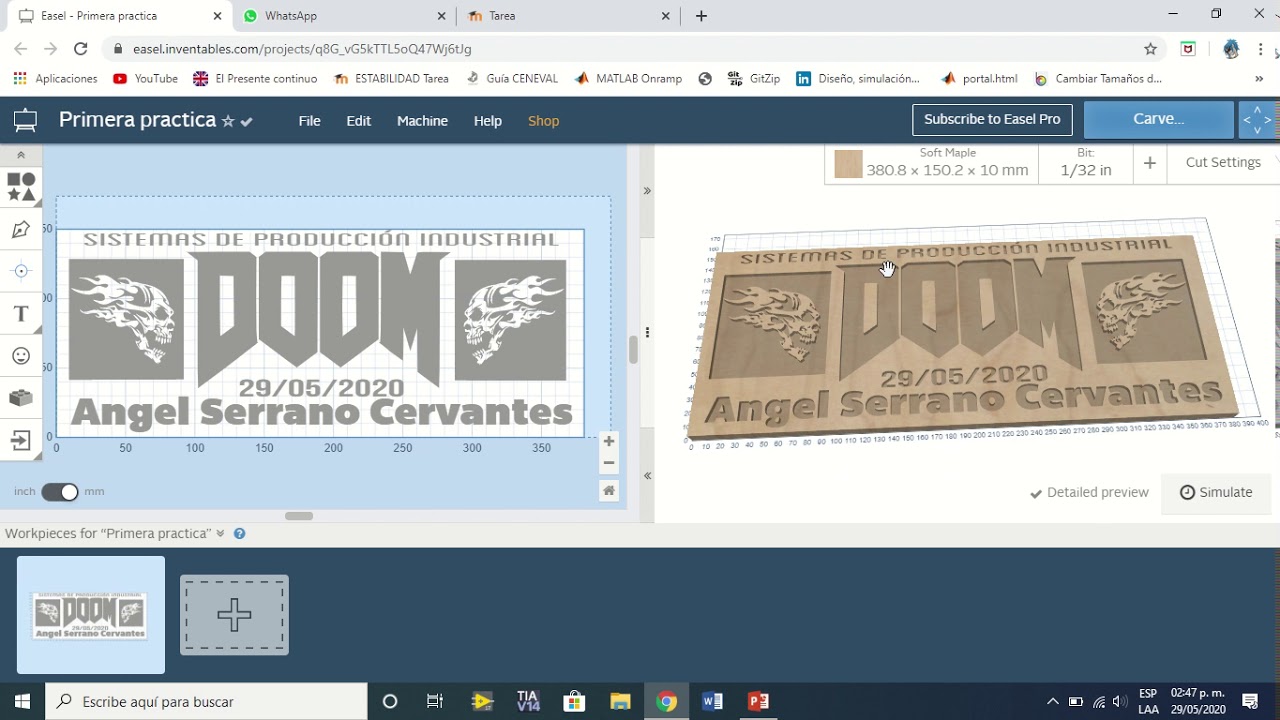
Task: Reset canvas view with home icon
Action: coord(608,490)
